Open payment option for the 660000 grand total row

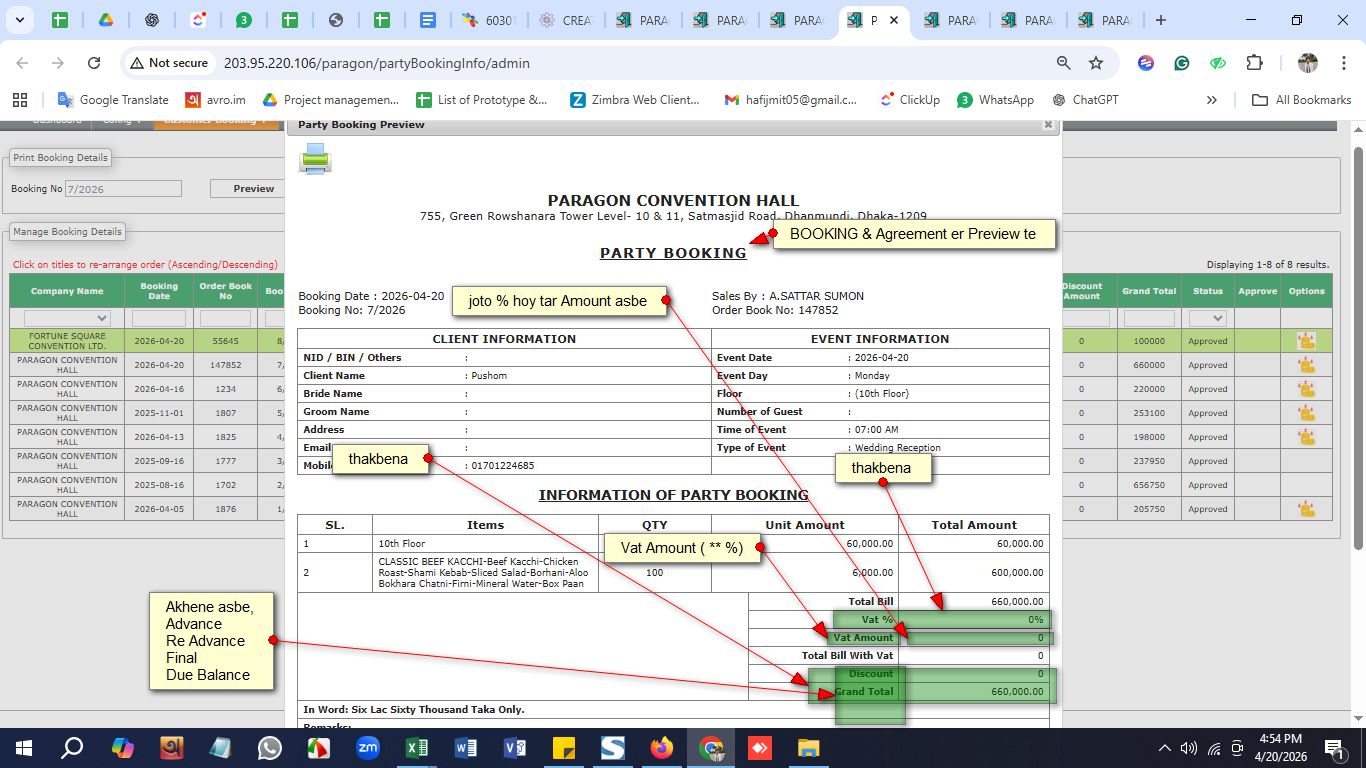coord(1306,365)
